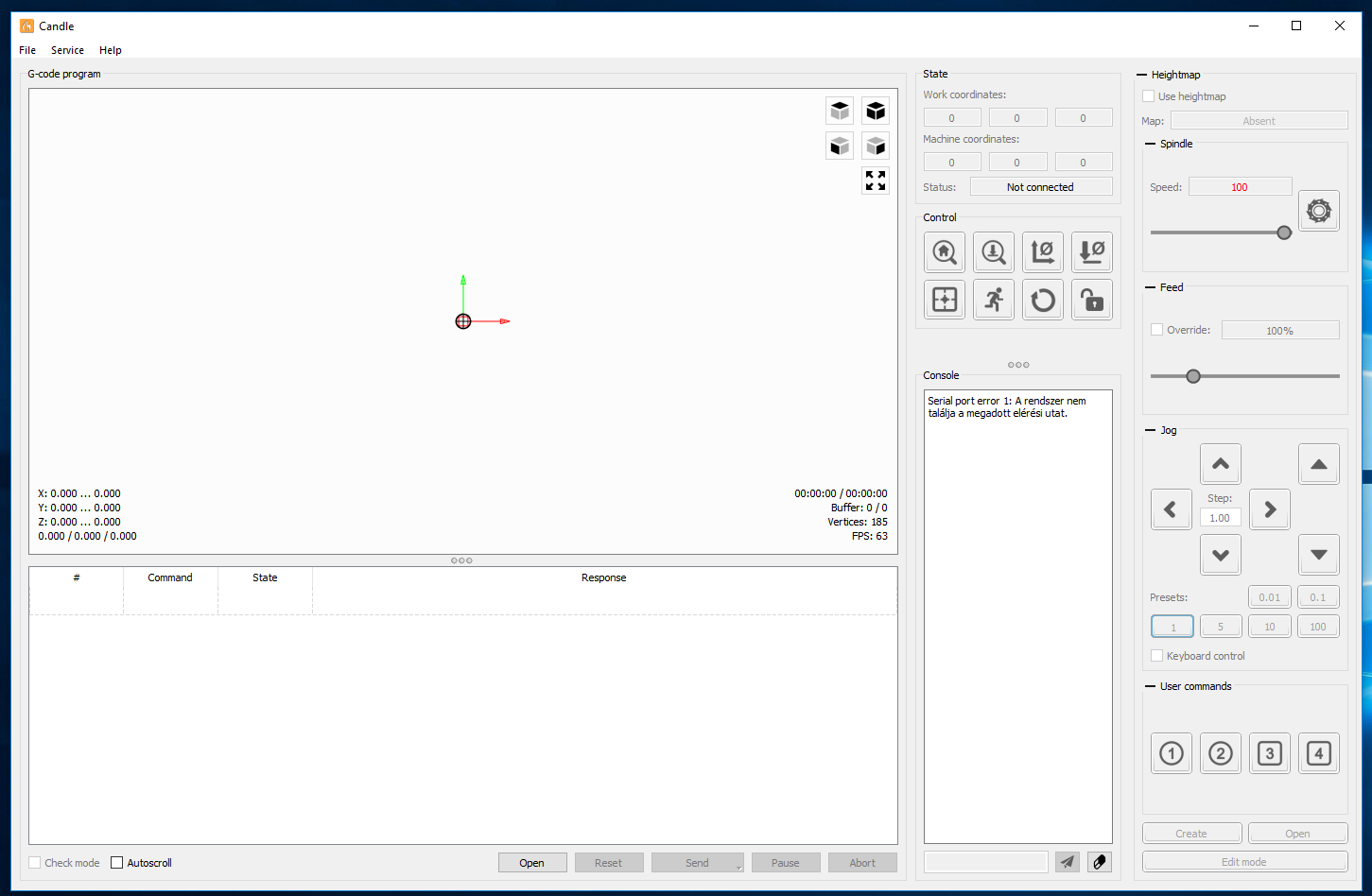Clear the console using the eraser icon
The height and width of the screenshot is (896, 1372).
1099,862
